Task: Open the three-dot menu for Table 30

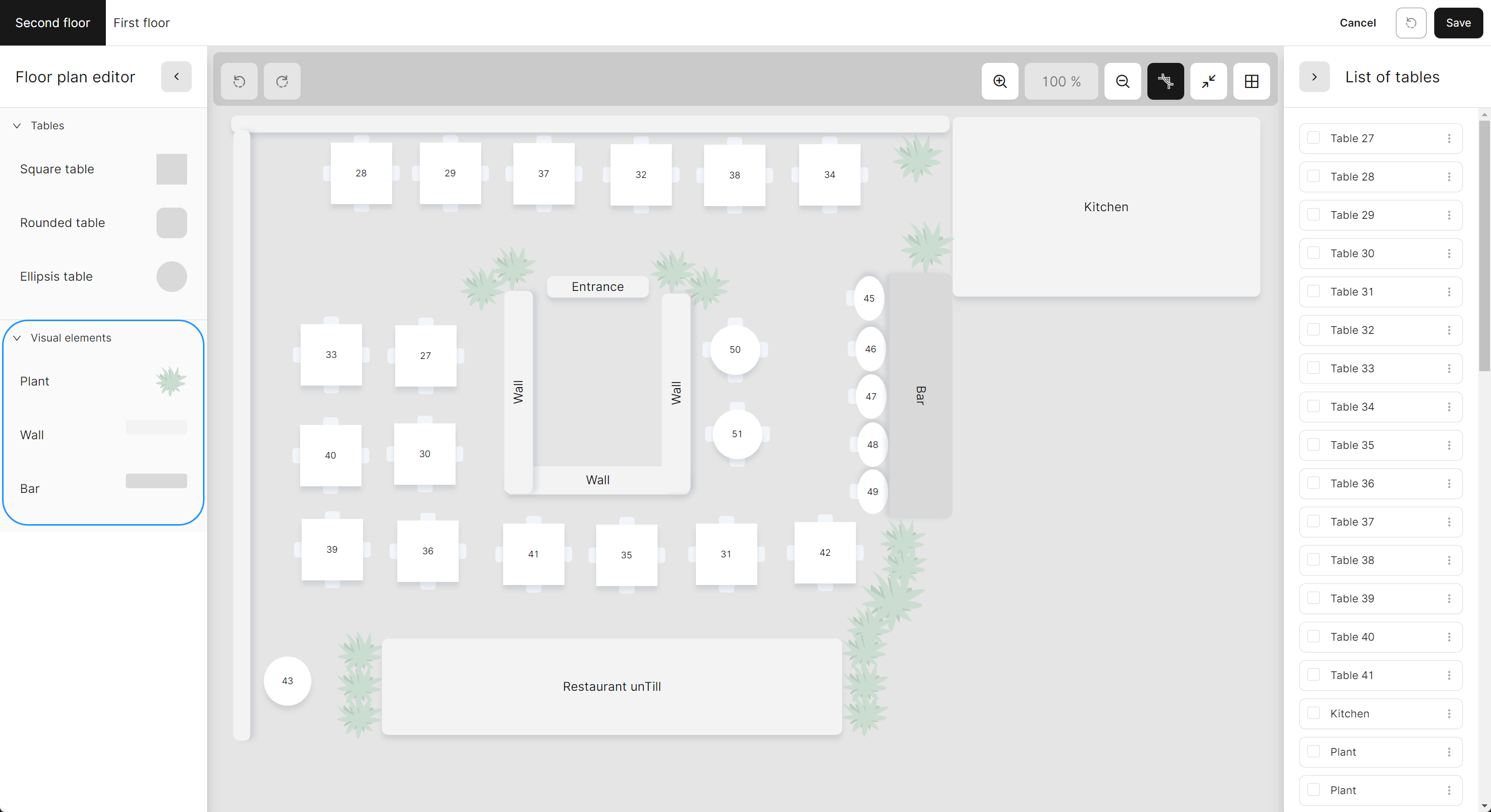Action: point(1449,254)
